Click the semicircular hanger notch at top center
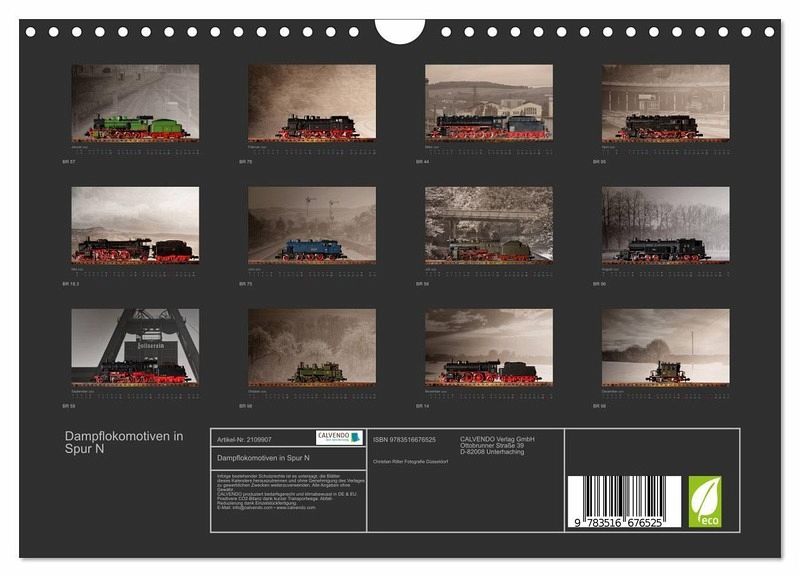The width and height of the screenshot is (800, 577). point(400,31)
